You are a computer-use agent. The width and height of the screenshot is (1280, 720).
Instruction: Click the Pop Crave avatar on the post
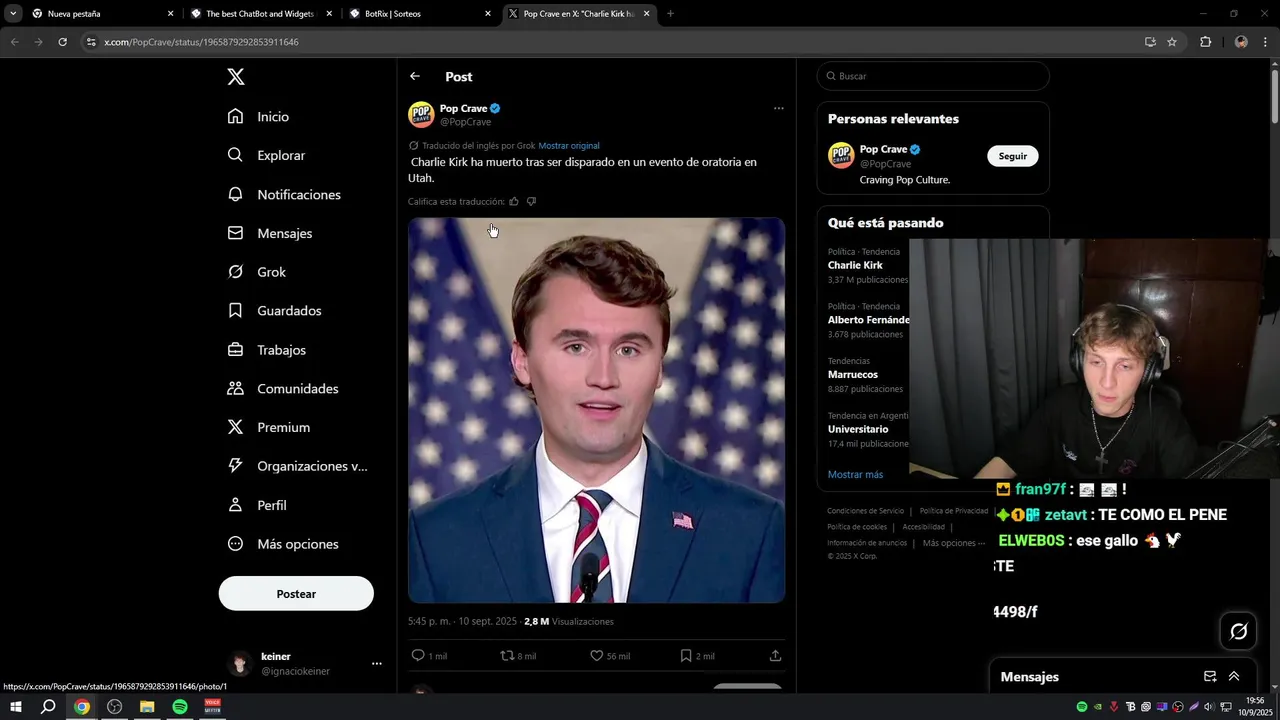[421, 114]
